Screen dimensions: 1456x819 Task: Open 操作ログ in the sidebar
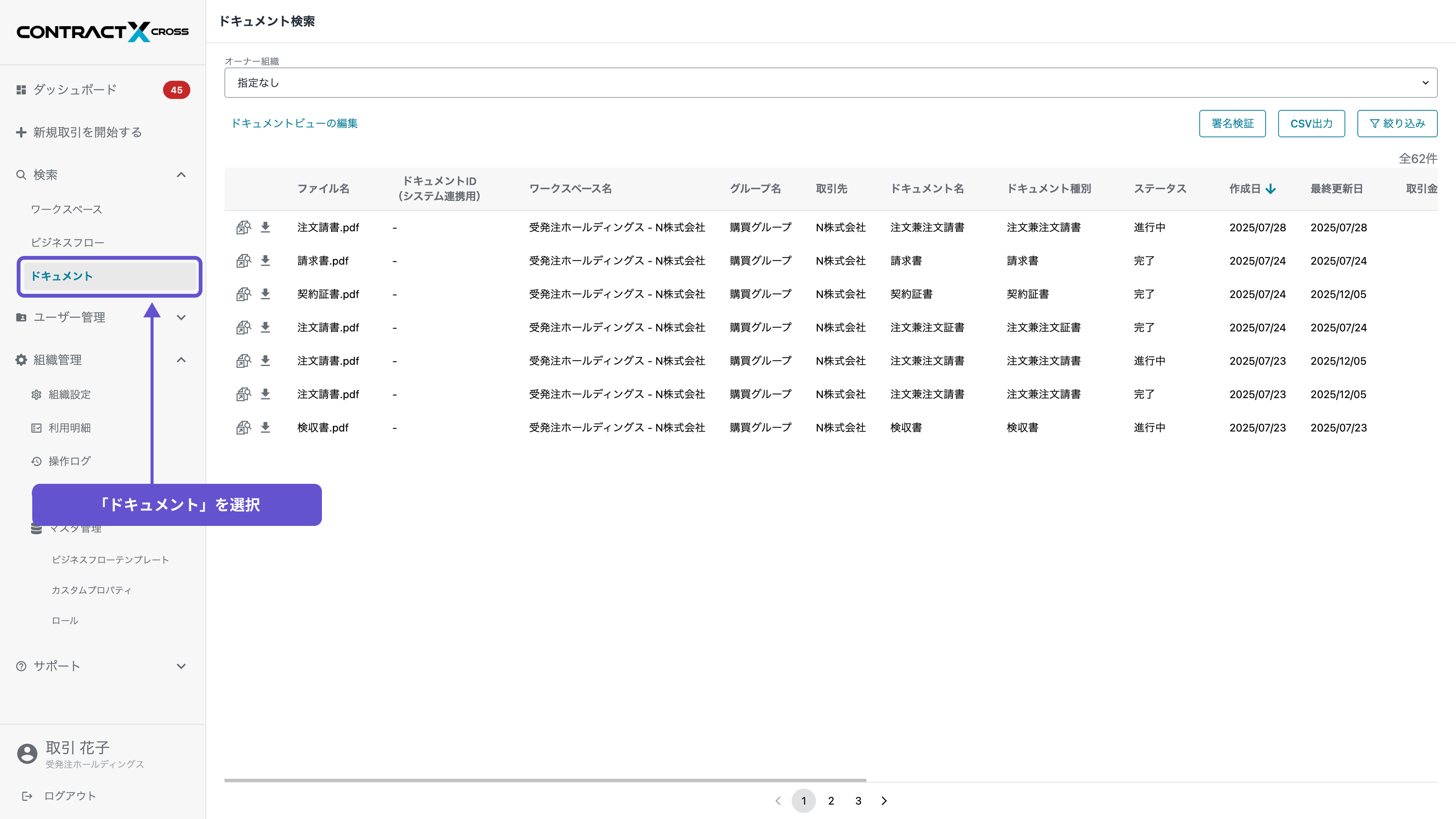[x=69, y=461]
